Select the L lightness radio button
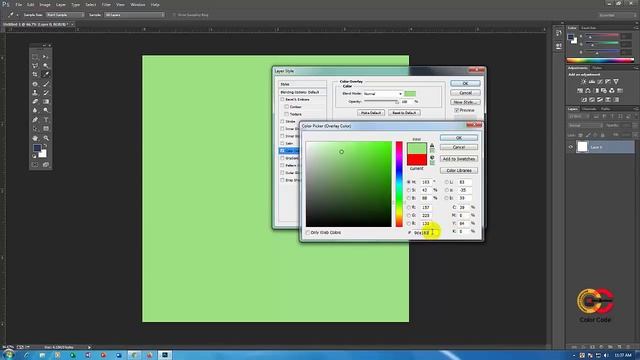This screenshot has height=360, width=640. 447,182
